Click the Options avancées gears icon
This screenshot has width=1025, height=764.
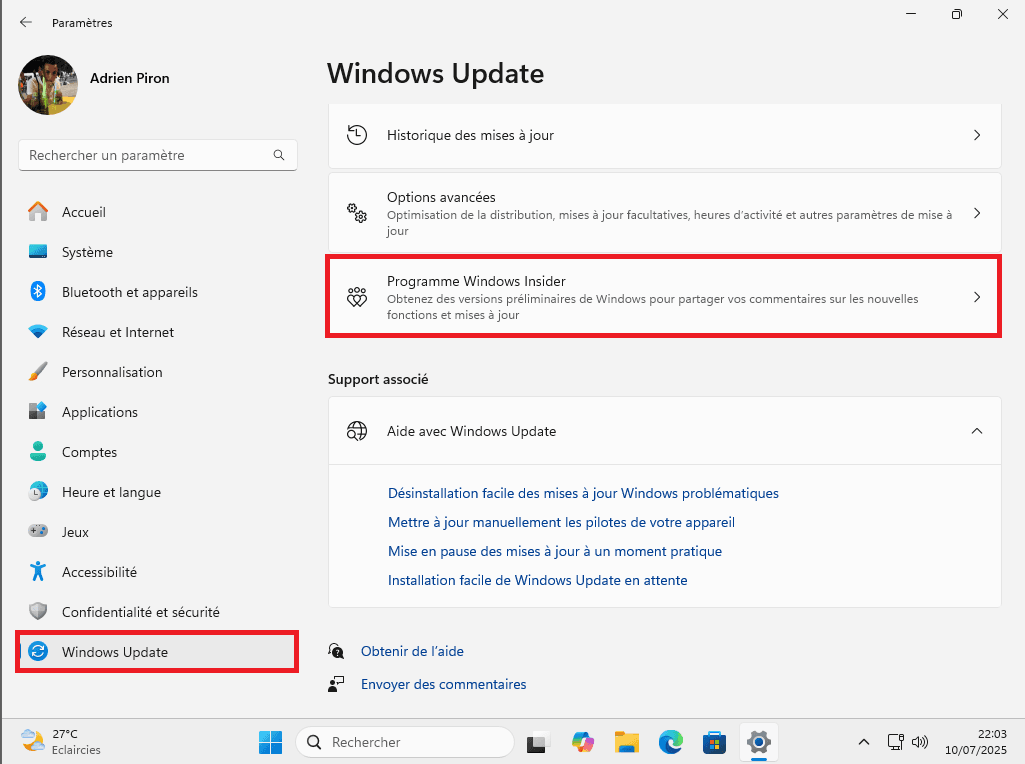(357, 213)
